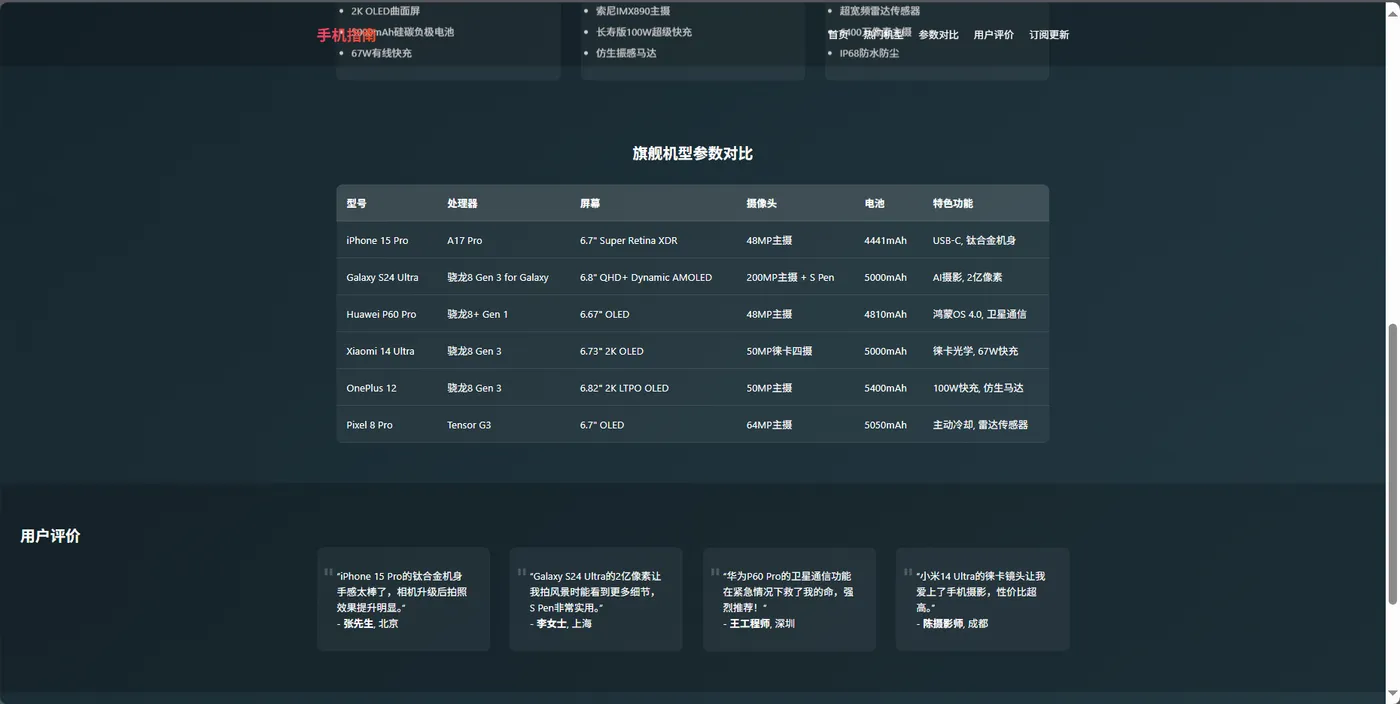1400x704 pixels.
Task: Click the 长寿版100W超级快充 bullet item
Action: (644, 32)
